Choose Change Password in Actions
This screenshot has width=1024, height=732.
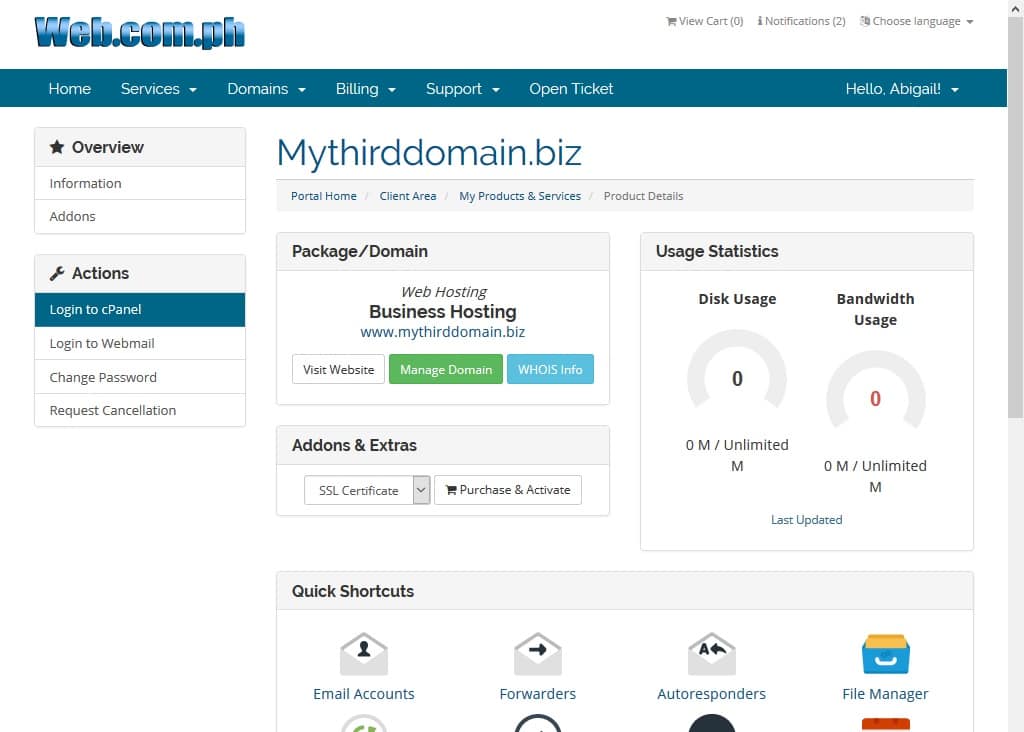(140, 377)
